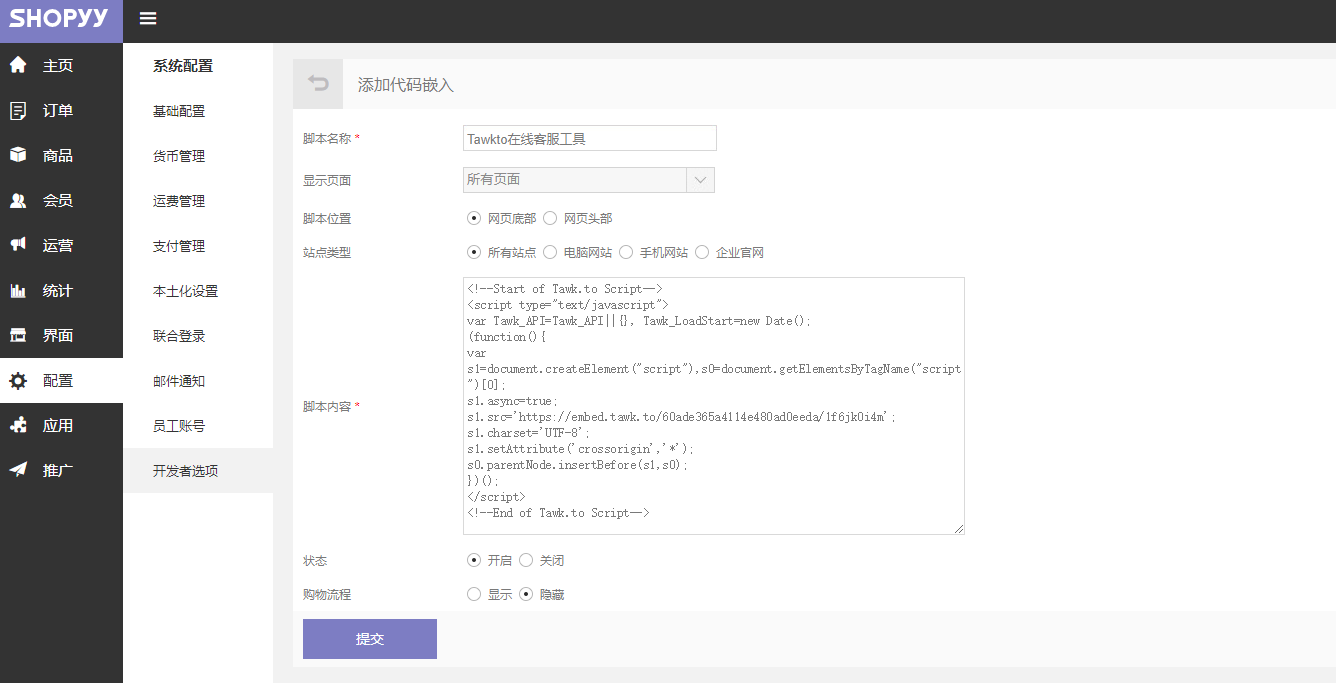Click the members icon beside 会员
Image resolution: width=1336 pixels, height=683 pixels.
(x=18, y=200)
